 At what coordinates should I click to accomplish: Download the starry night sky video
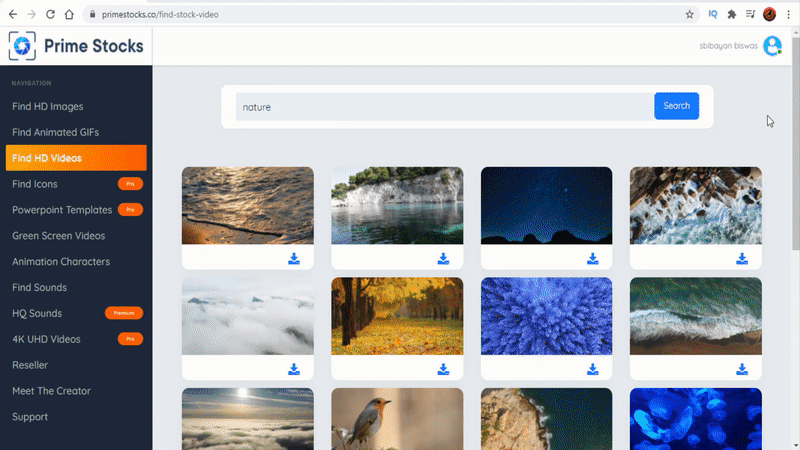point(592,259)
